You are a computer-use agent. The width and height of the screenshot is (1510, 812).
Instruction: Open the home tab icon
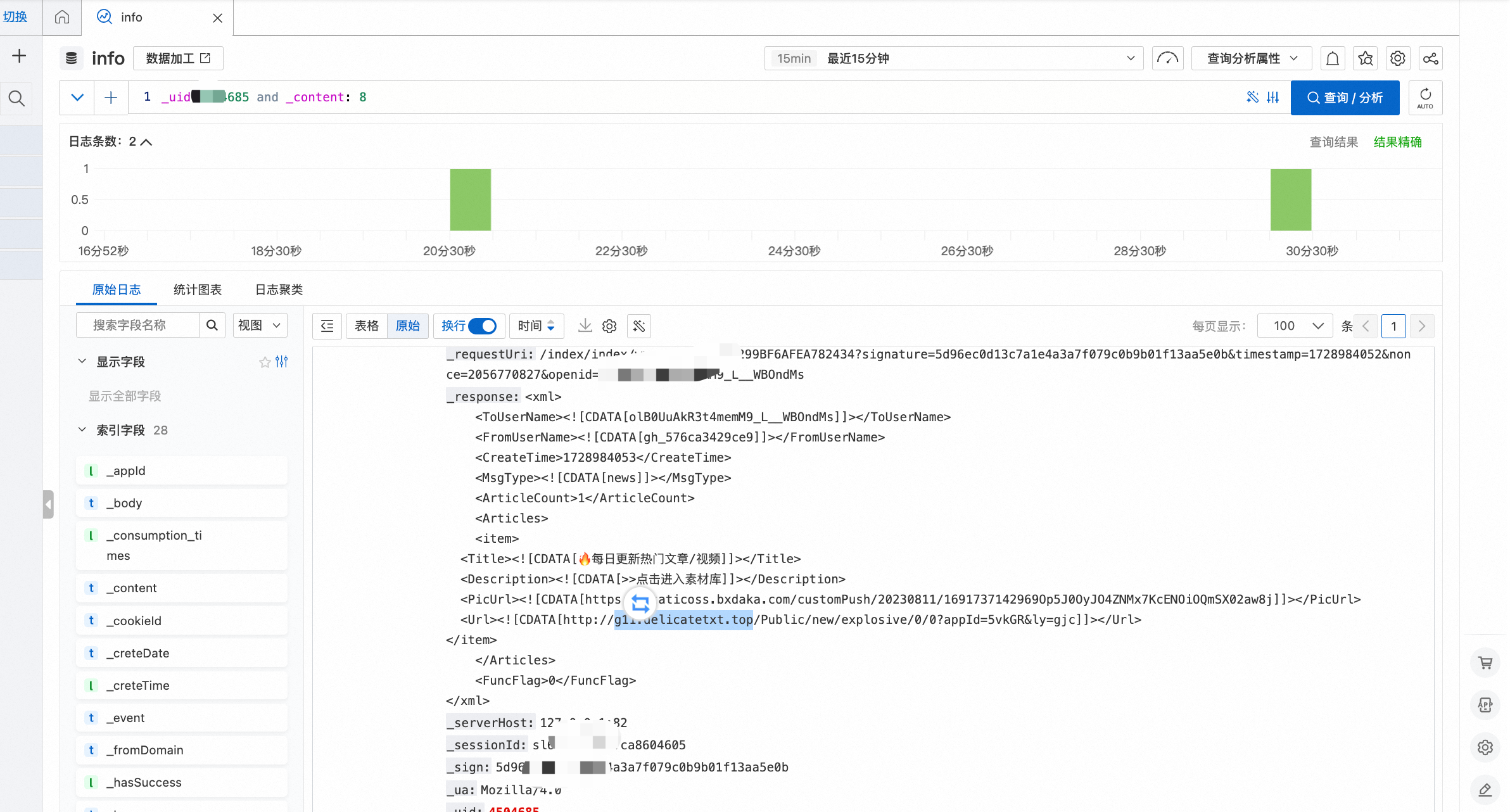coord(62,17)
